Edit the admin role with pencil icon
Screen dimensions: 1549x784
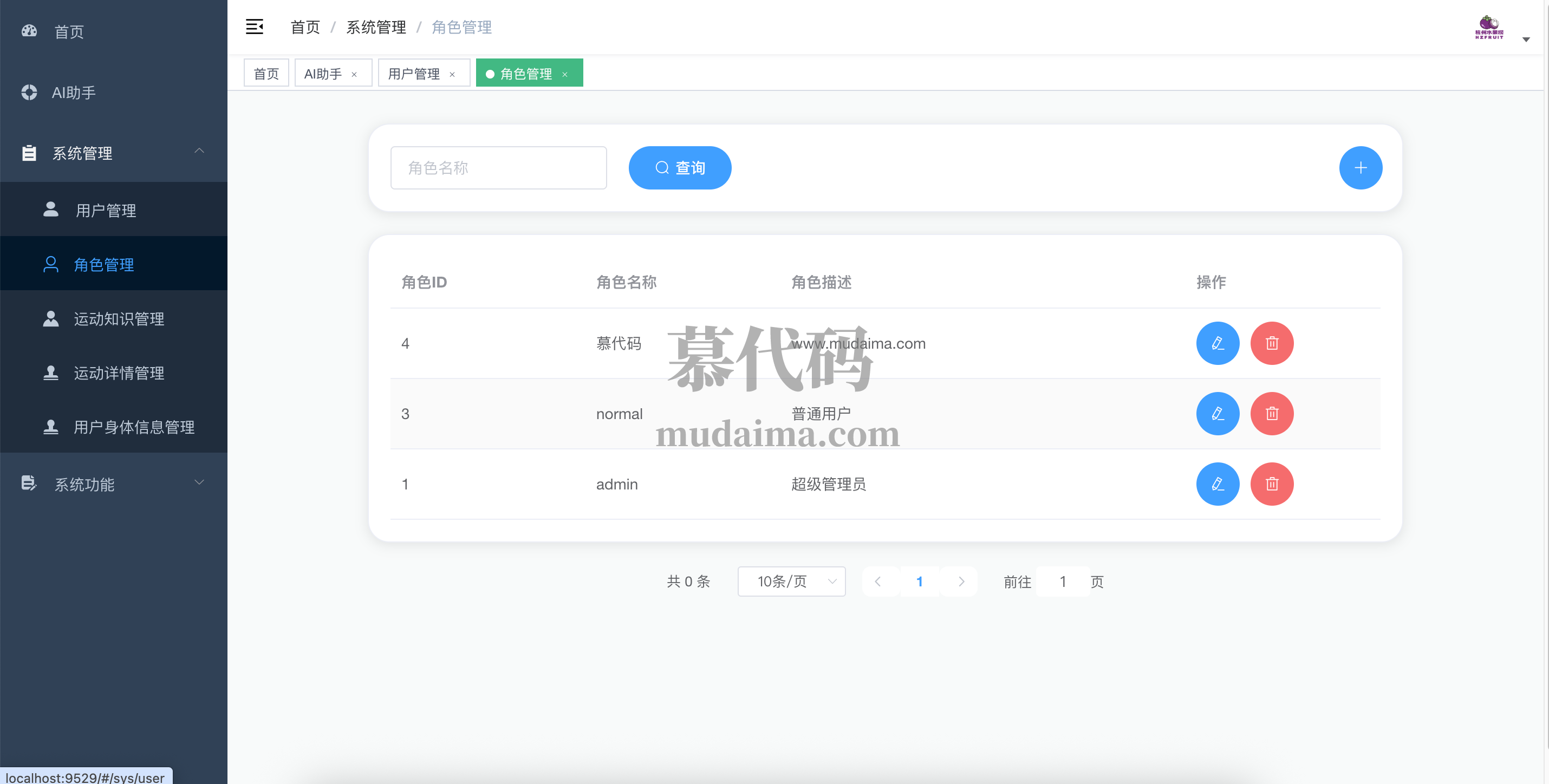tap(1217, 484)
